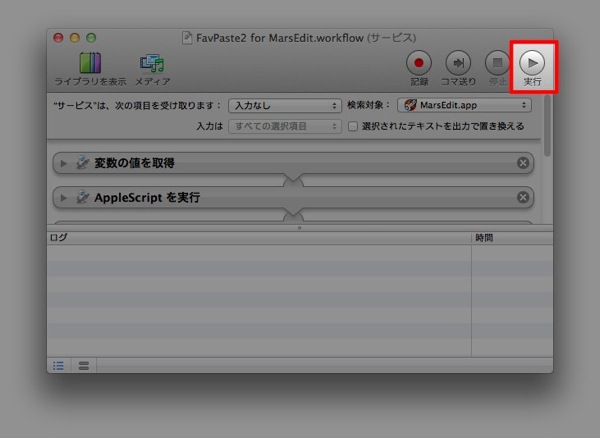Remove the 変数の値を取得 action
The image size is (600, 438).
pyautogui.click(x=523, y=163)
